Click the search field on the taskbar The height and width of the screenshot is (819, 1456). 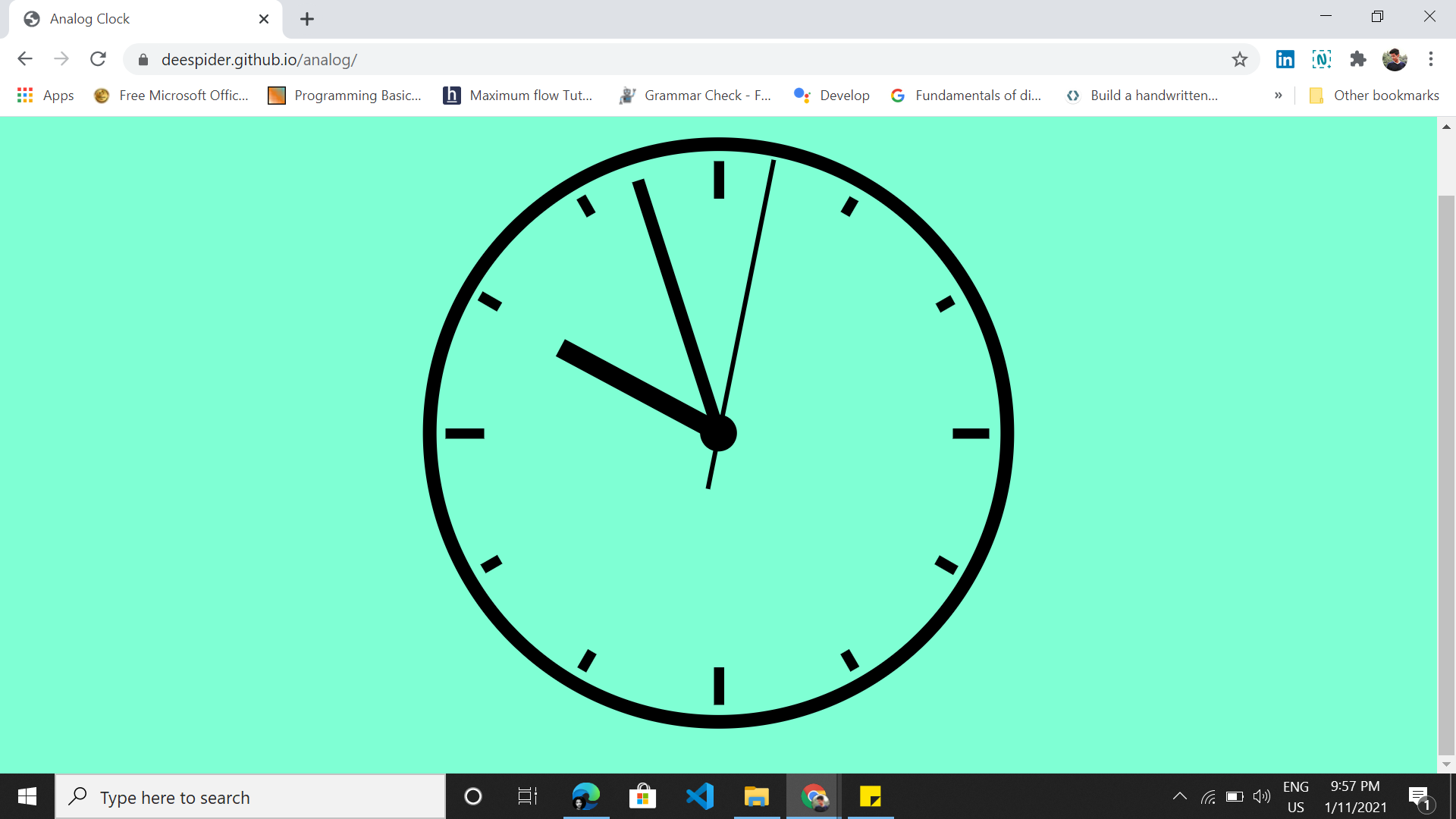(250, 796)
